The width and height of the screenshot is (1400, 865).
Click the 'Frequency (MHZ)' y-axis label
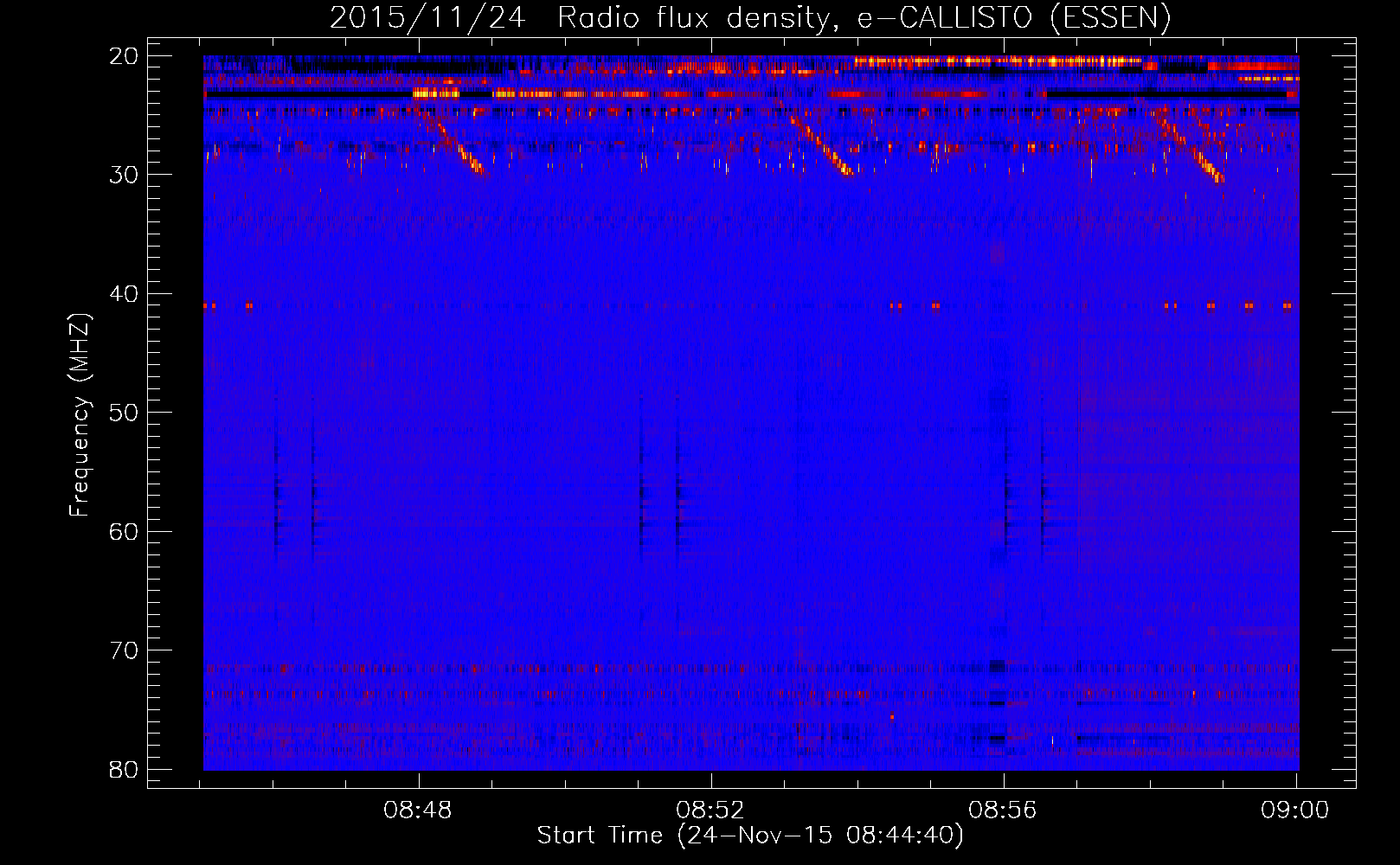(80, 415)
